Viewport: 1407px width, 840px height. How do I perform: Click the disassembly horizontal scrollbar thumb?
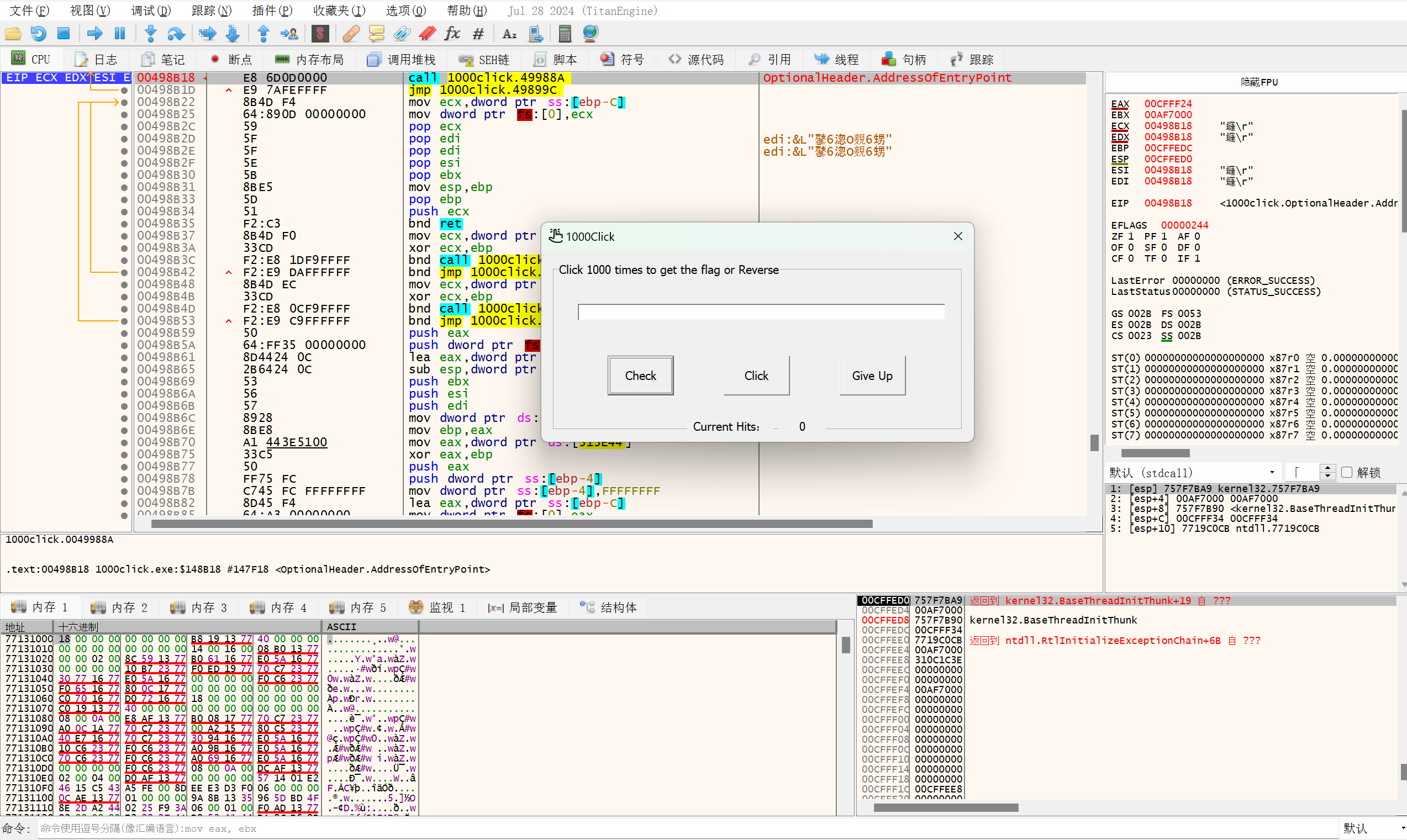click(x=512, y=524)
